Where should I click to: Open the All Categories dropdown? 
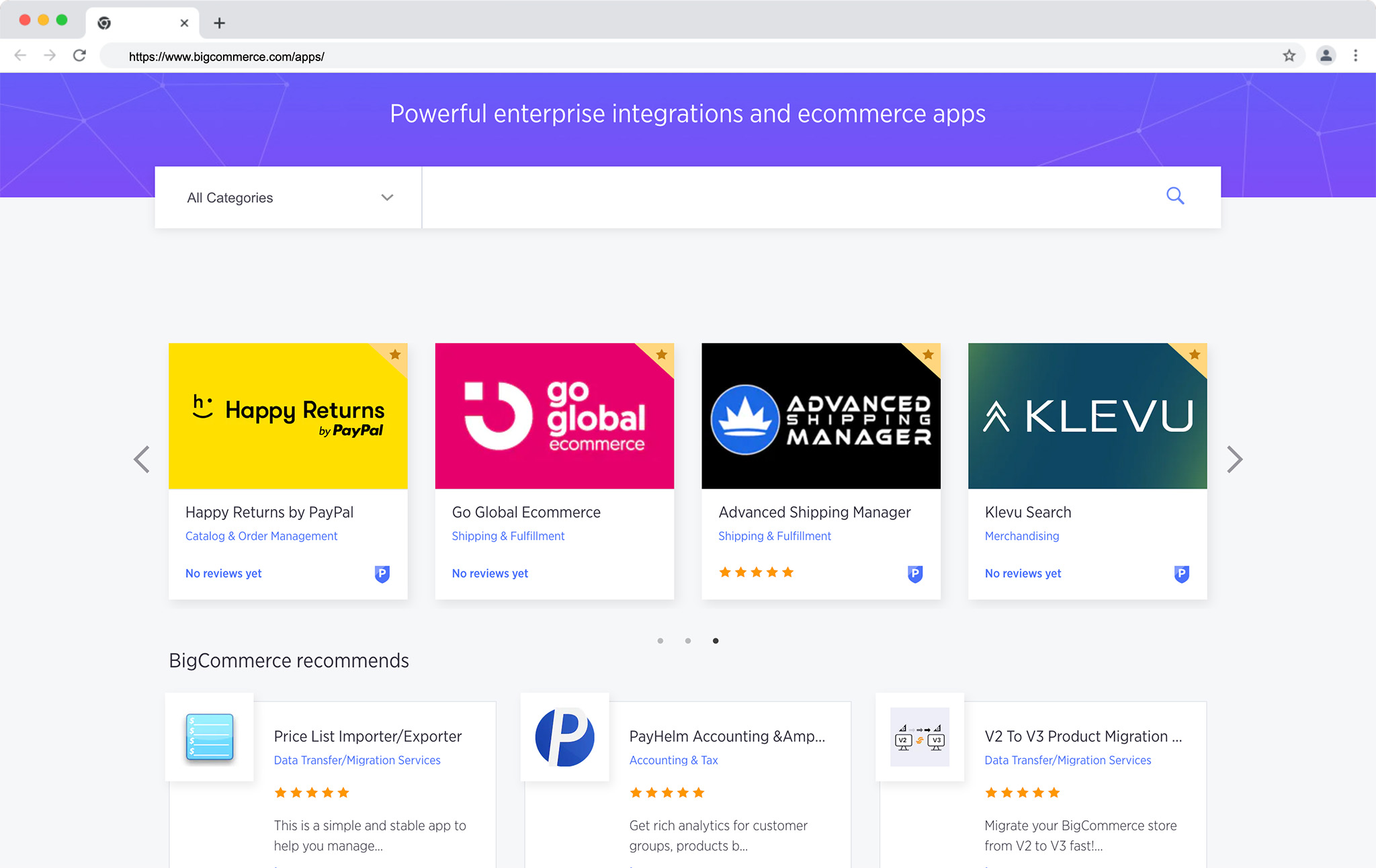pos(288,197)
